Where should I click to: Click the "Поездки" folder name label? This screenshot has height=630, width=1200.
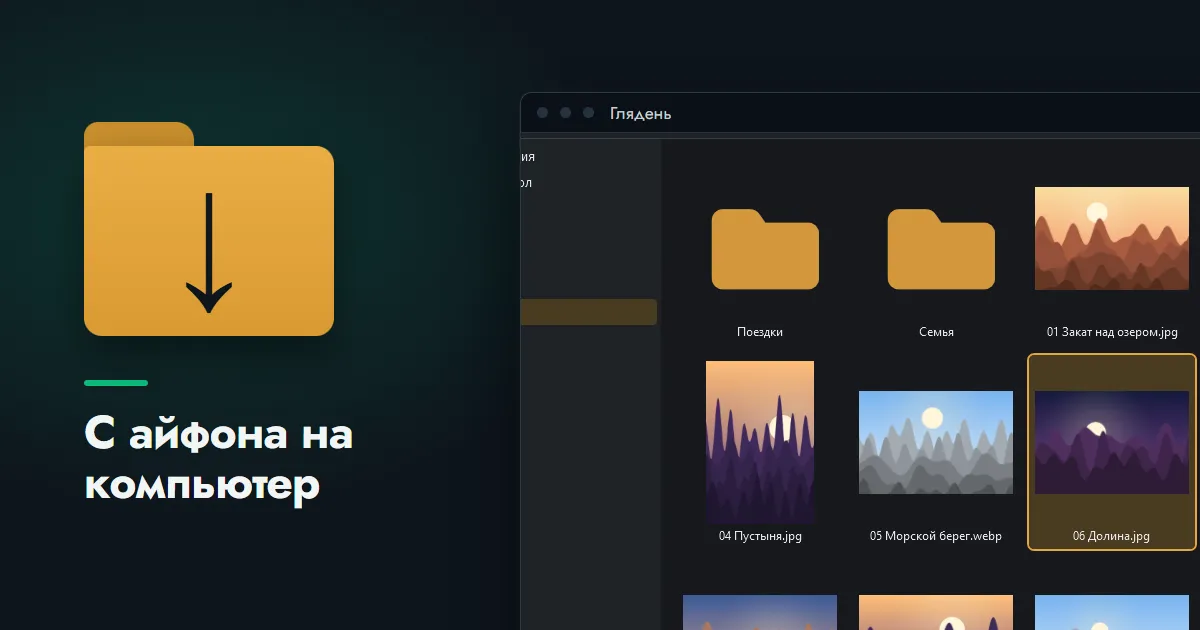tap(760, 332)
